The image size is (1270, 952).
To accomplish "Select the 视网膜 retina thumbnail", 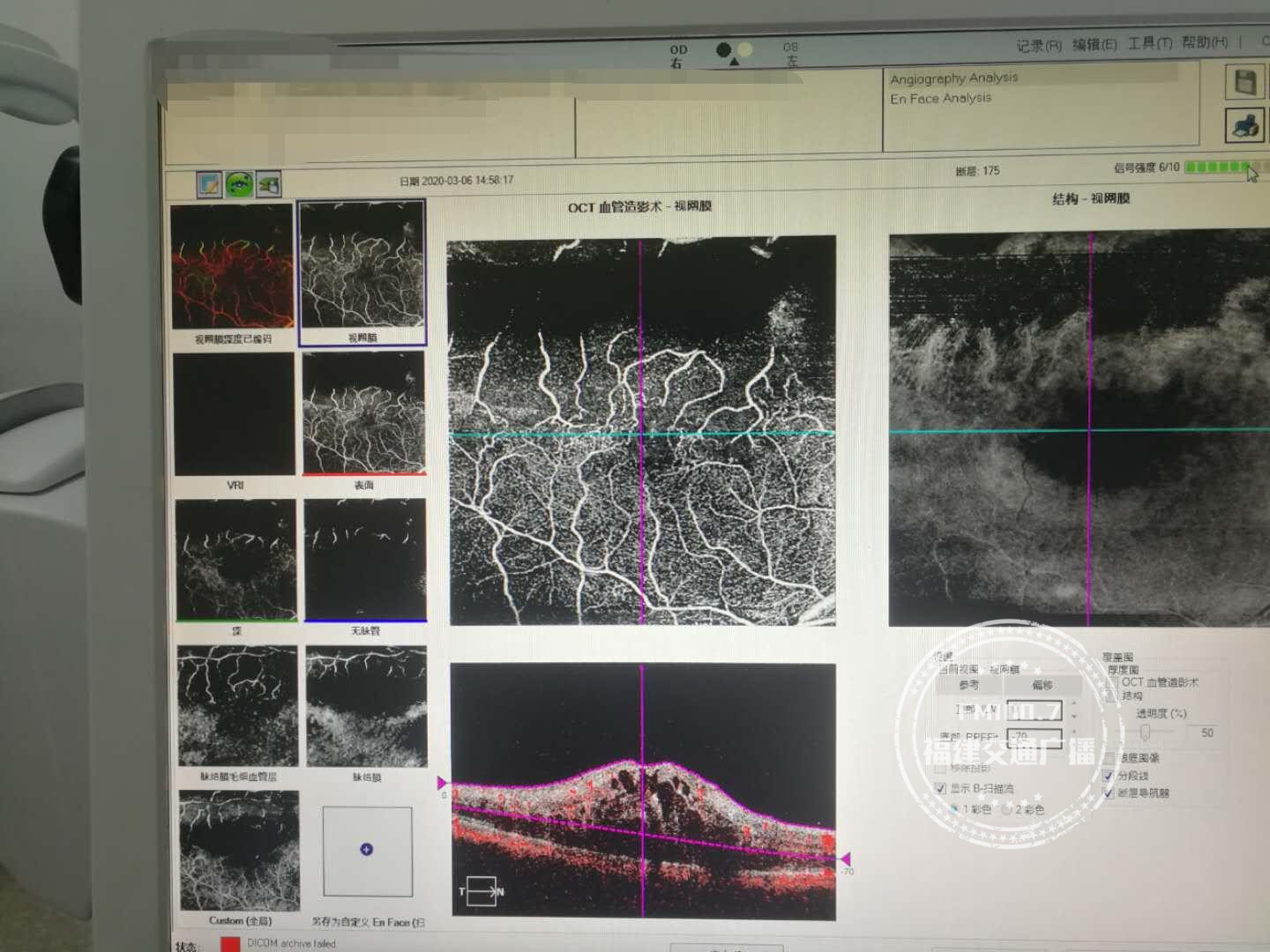I will (x=362, y=266).
